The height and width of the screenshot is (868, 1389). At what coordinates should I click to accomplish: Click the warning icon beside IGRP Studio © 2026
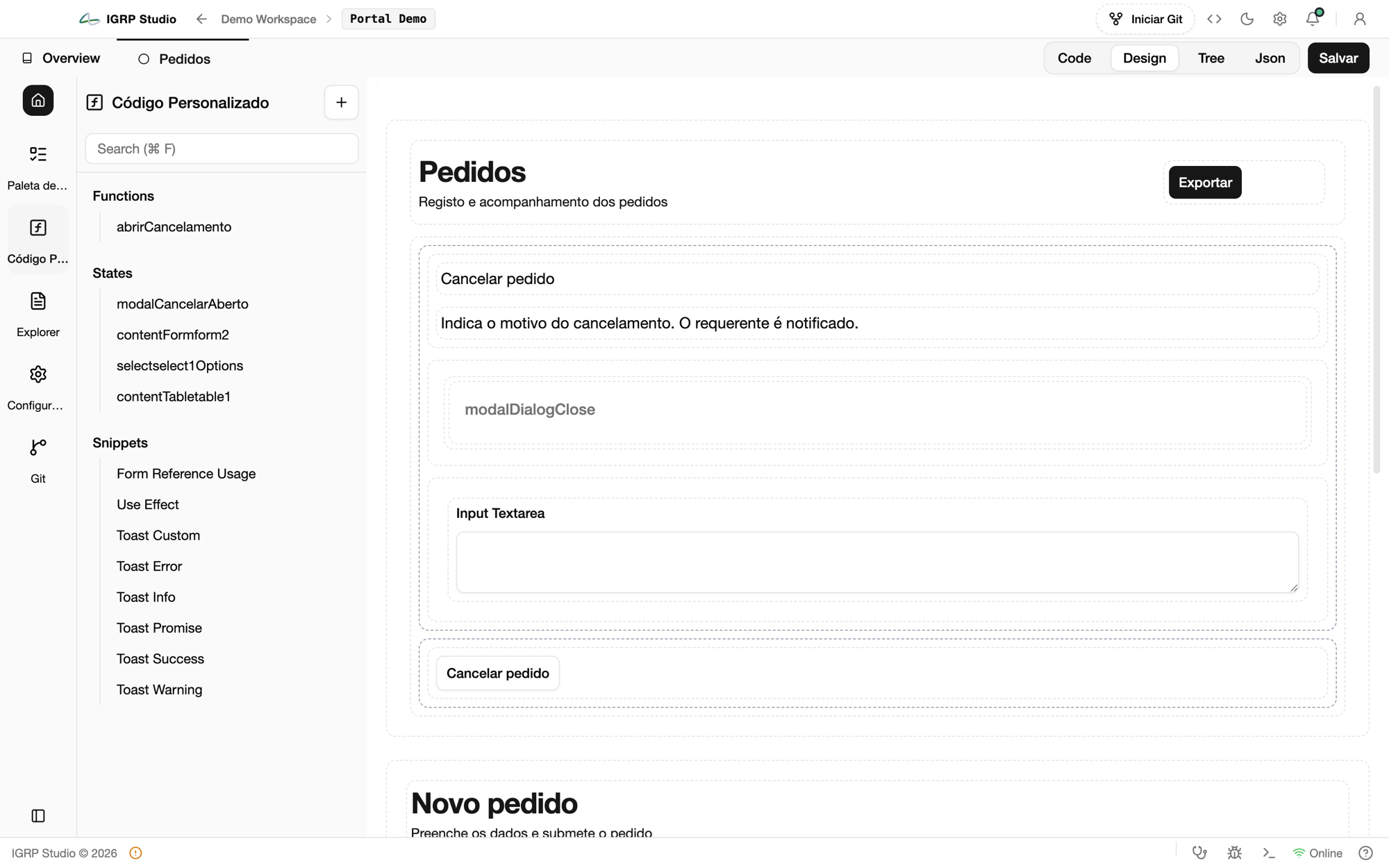135,853
